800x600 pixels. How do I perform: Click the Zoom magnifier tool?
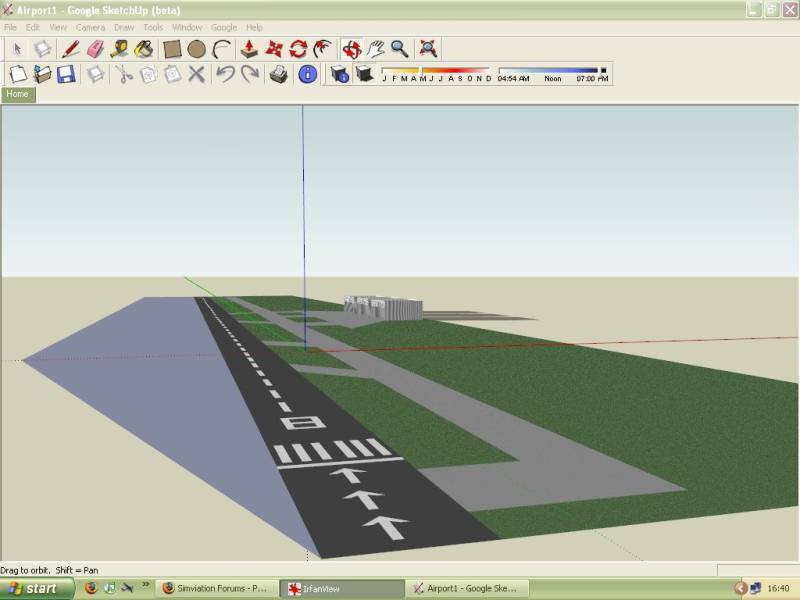(x=399, y=49)
